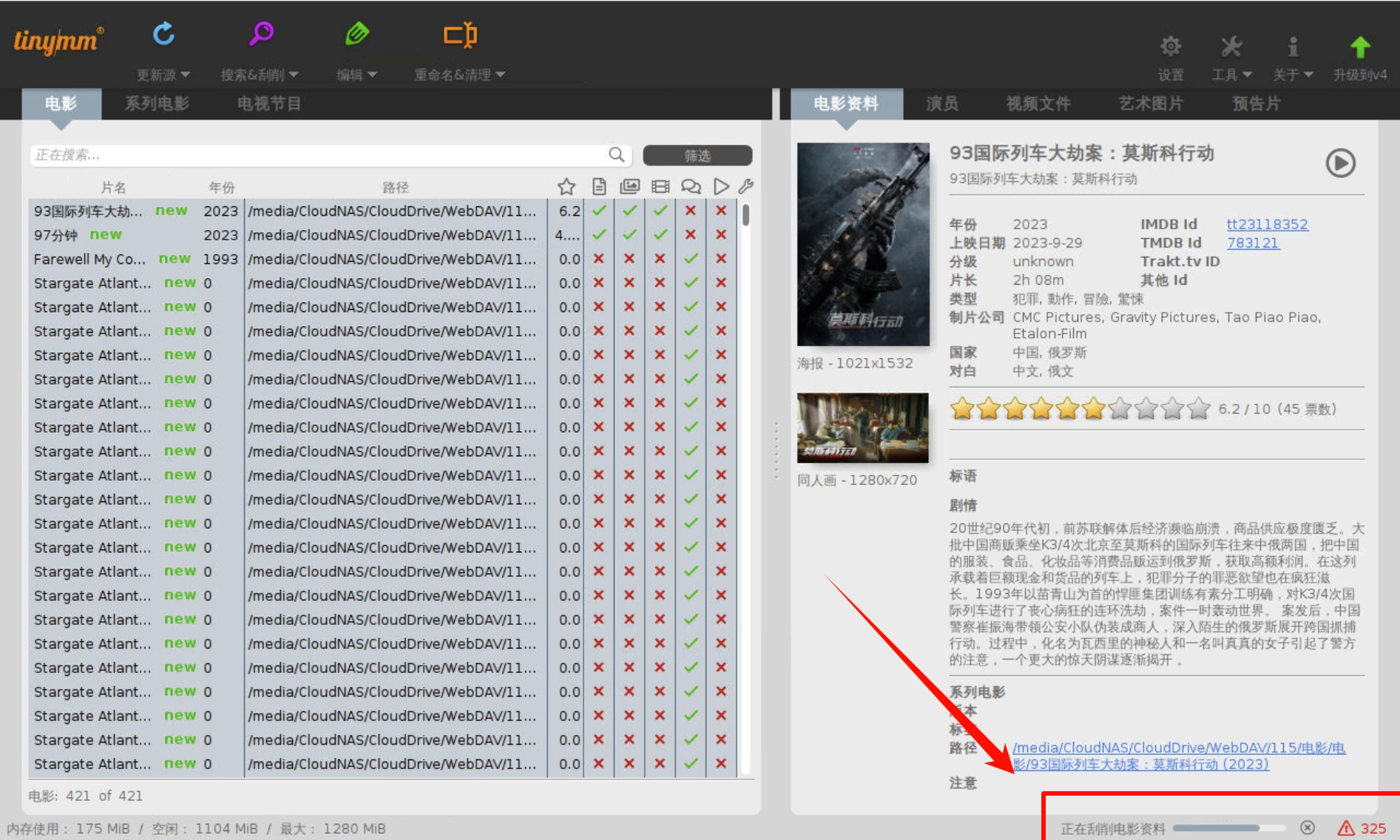Play the movie with the circular play button
The image size is (1400, 840).
[x=1339, y=163]
